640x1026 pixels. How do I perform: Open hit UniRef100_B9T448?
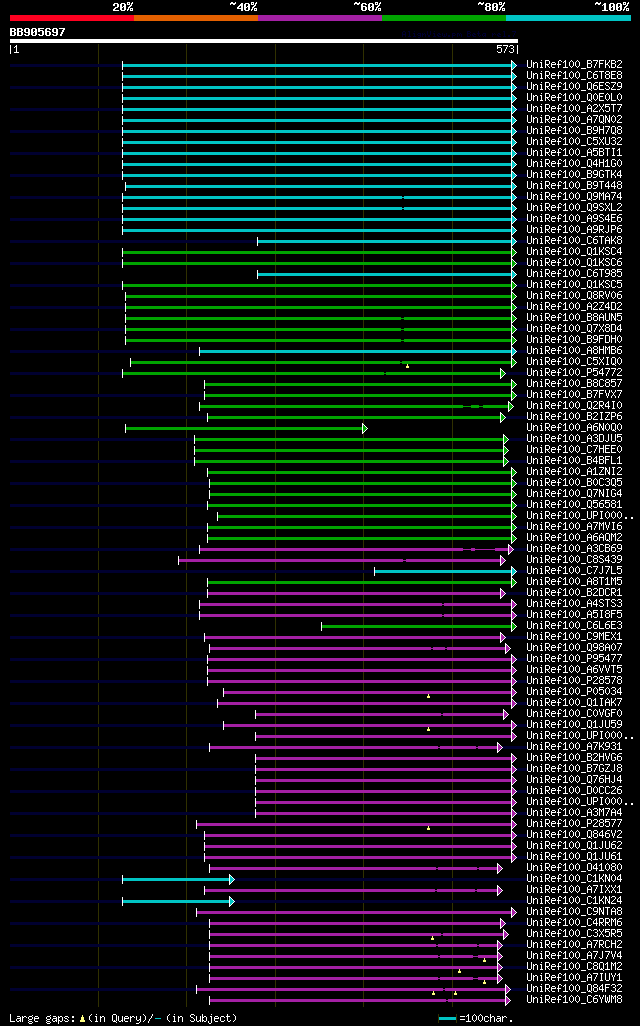tap(575, 186)
